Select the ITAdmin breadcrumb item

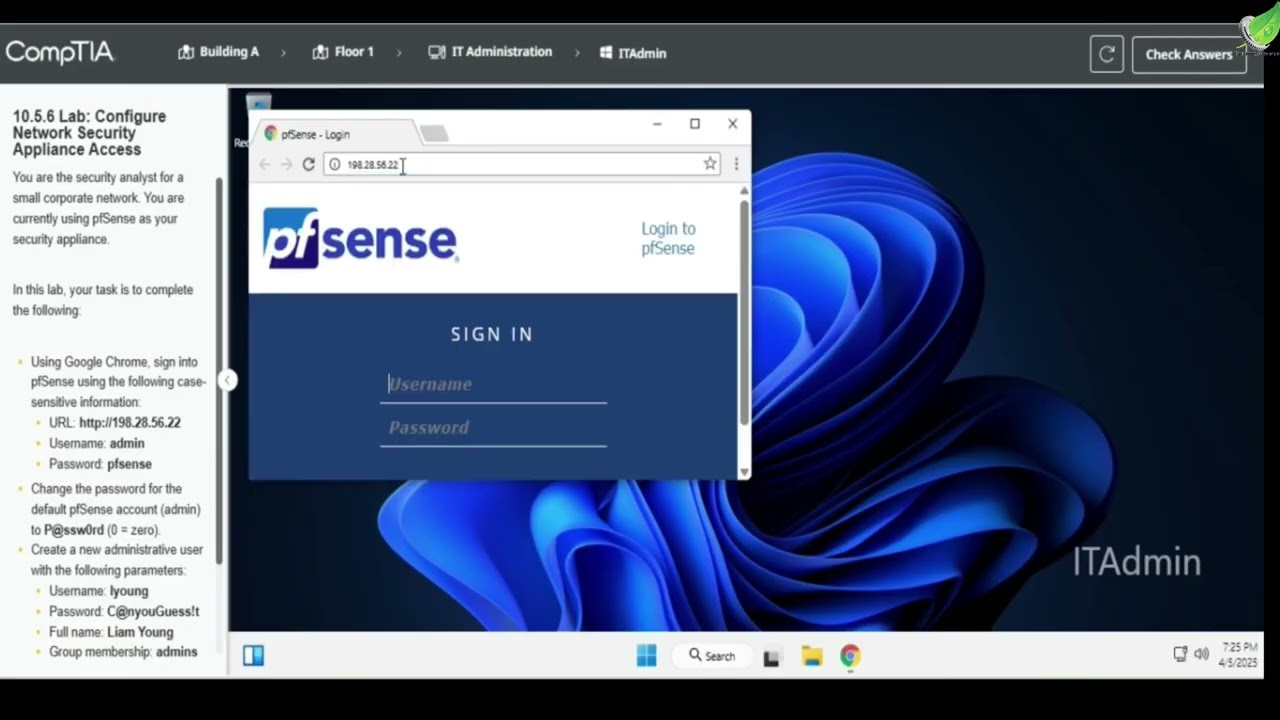coord(633,53)
